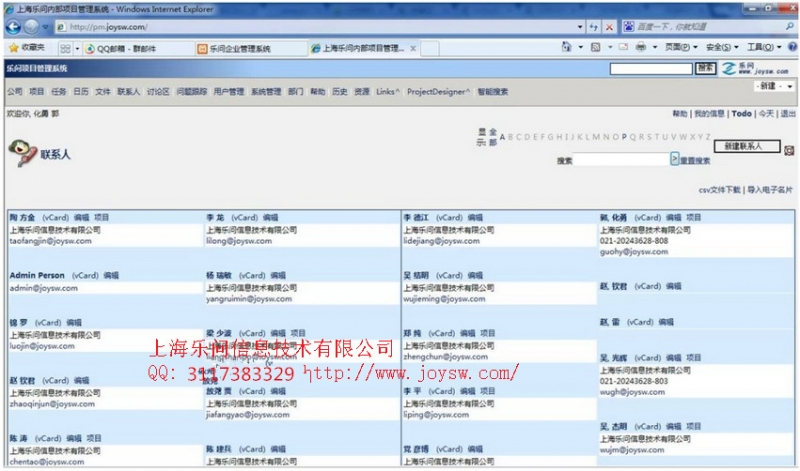This screenshot has width=800, height=471.
Task: Close the 上海乐问内部项目管理 tab
Action: pyautogui.click(x=413, y=48)
